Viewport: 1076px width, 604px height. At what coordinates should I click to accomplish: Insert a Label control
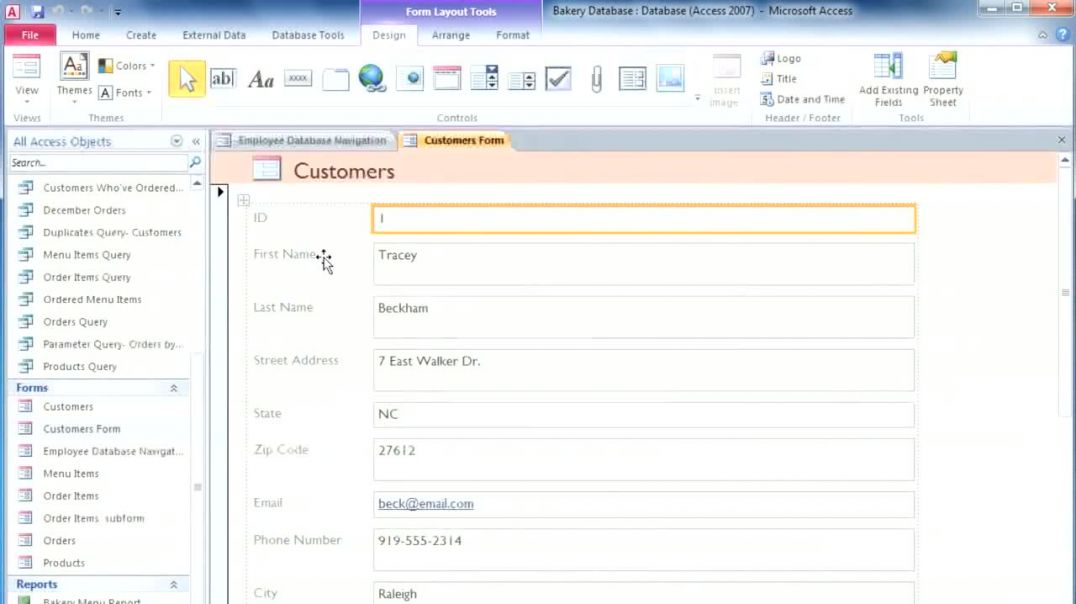261,79
